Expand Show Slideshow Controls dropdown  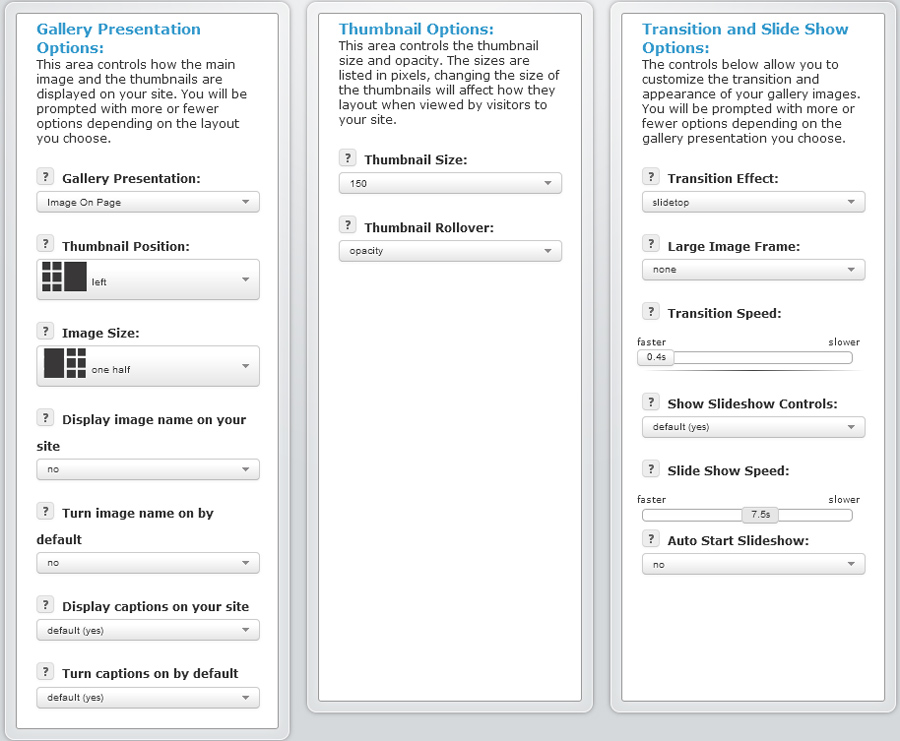(753, 427)
